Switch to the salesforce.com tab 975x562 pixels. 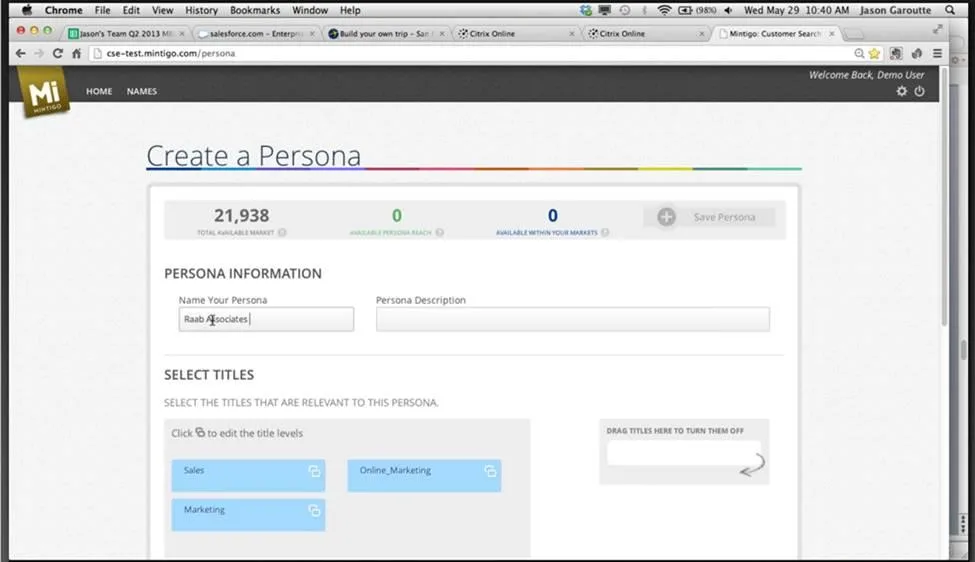point(255,34)
